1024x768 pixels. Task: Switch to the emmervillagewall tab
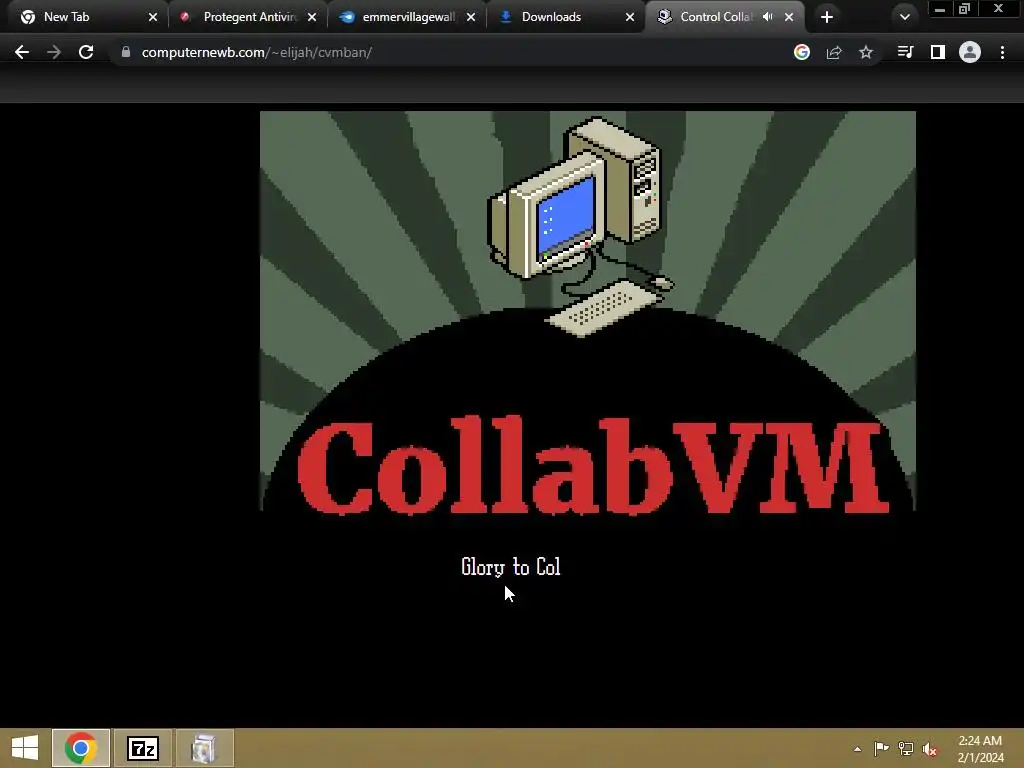pos(406,17)
